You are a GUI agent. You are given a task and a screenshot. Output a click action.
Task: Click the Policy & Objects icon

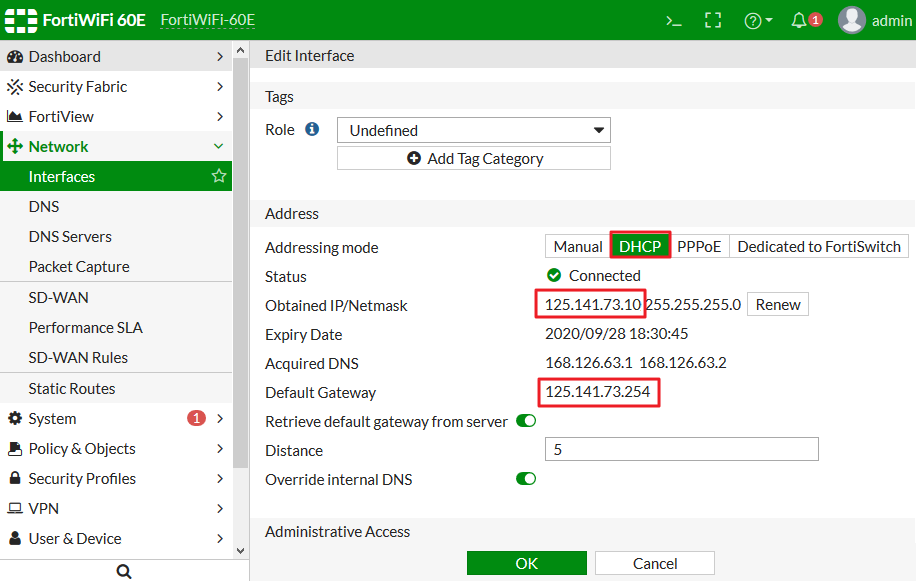point(15,448)
